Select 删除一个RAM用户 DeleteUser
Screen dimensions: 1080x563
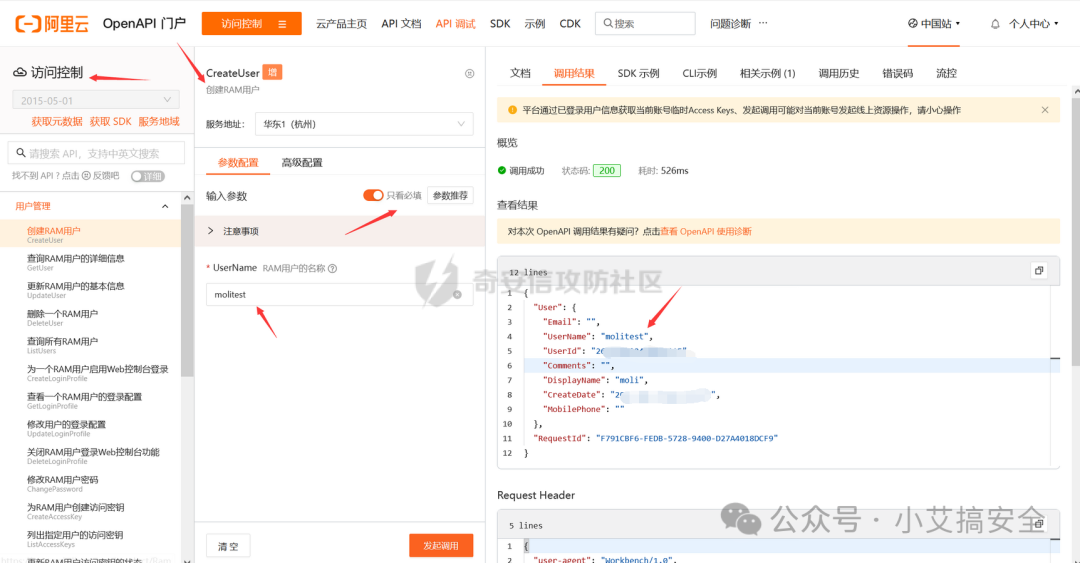(90, 317)
